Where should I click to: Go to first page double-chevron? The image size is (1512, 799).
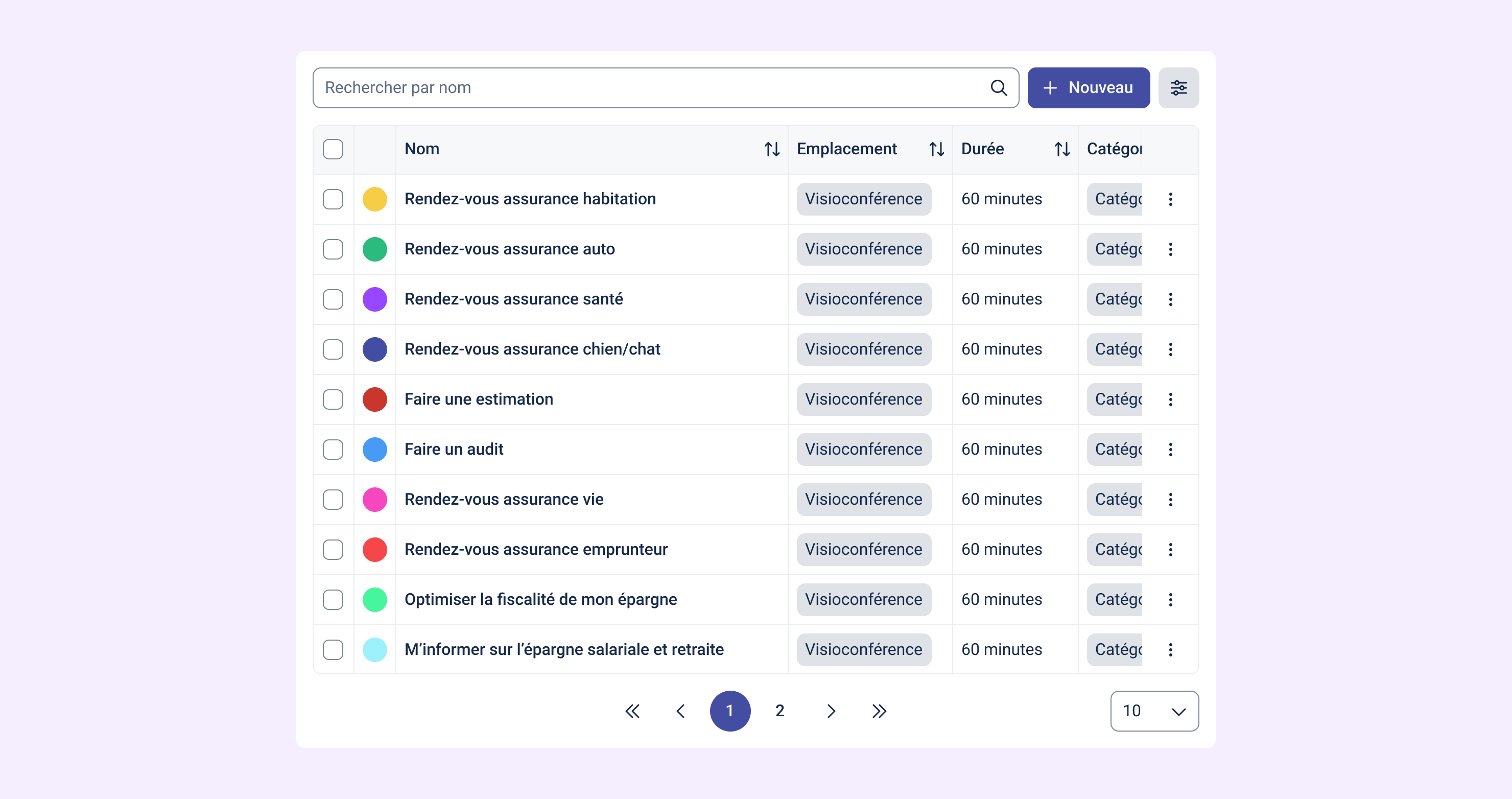(632, 711)
